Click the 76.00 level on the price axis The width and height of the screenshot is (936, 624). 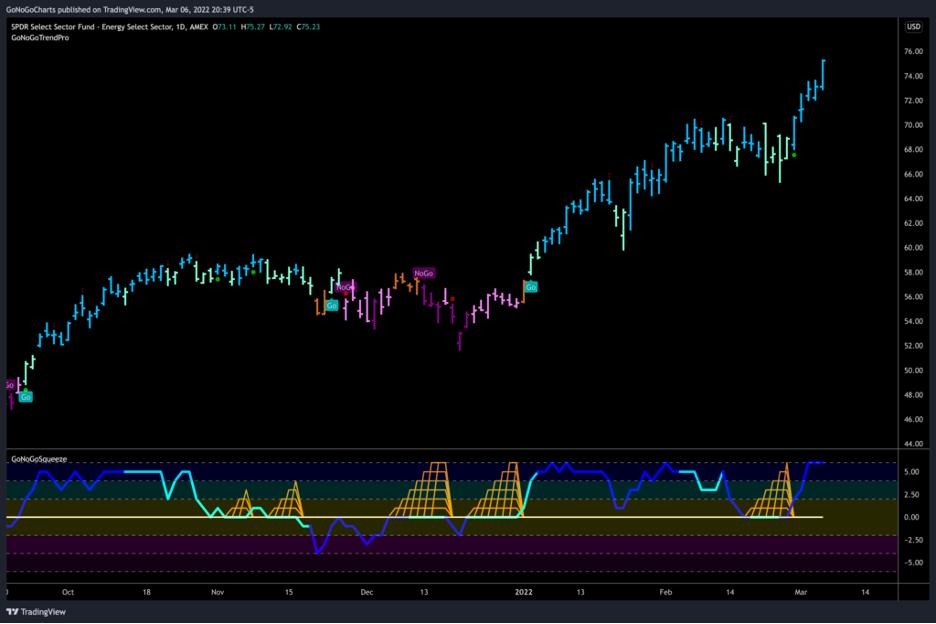(913, 52)
